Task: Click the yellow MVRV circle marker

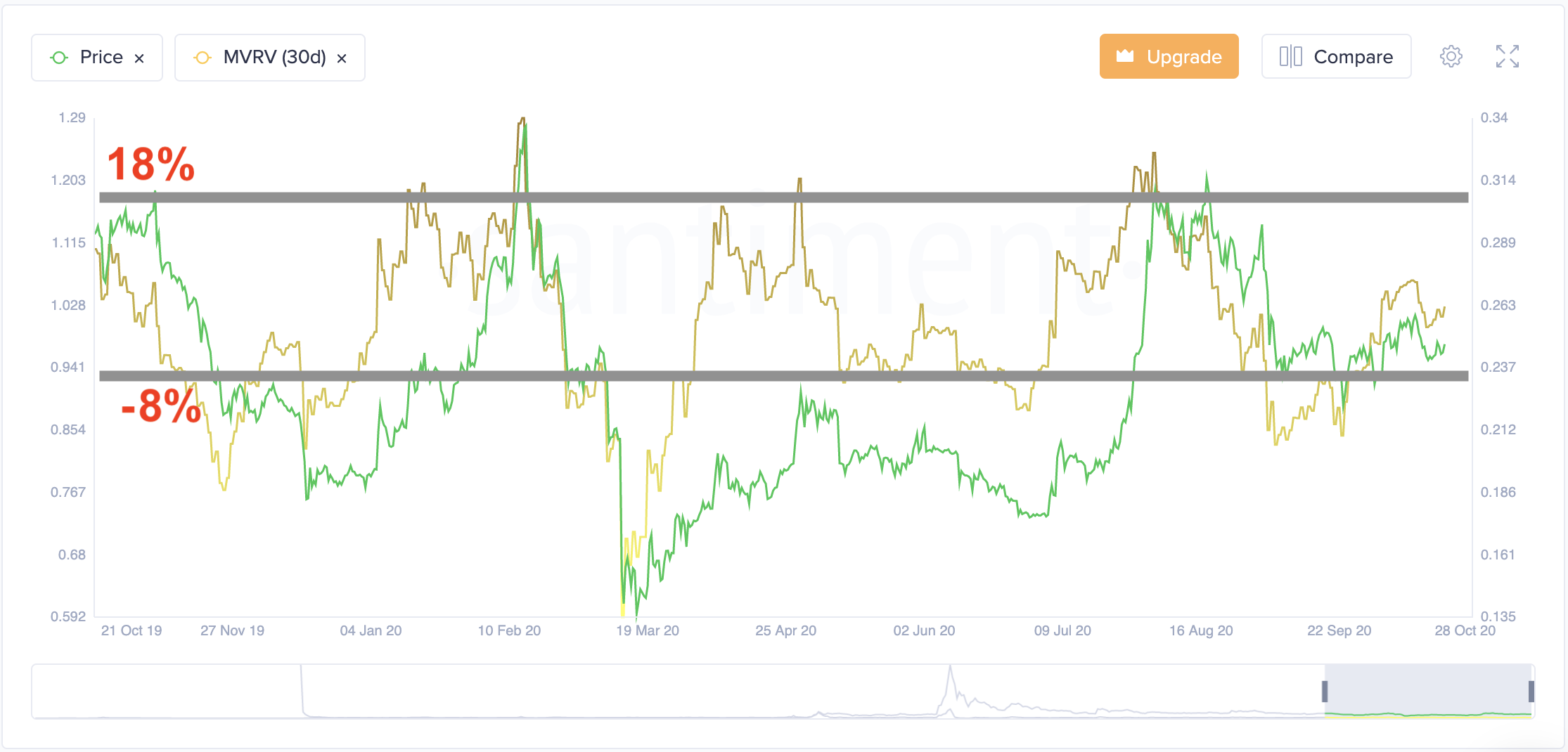Action: click(203, 58)
